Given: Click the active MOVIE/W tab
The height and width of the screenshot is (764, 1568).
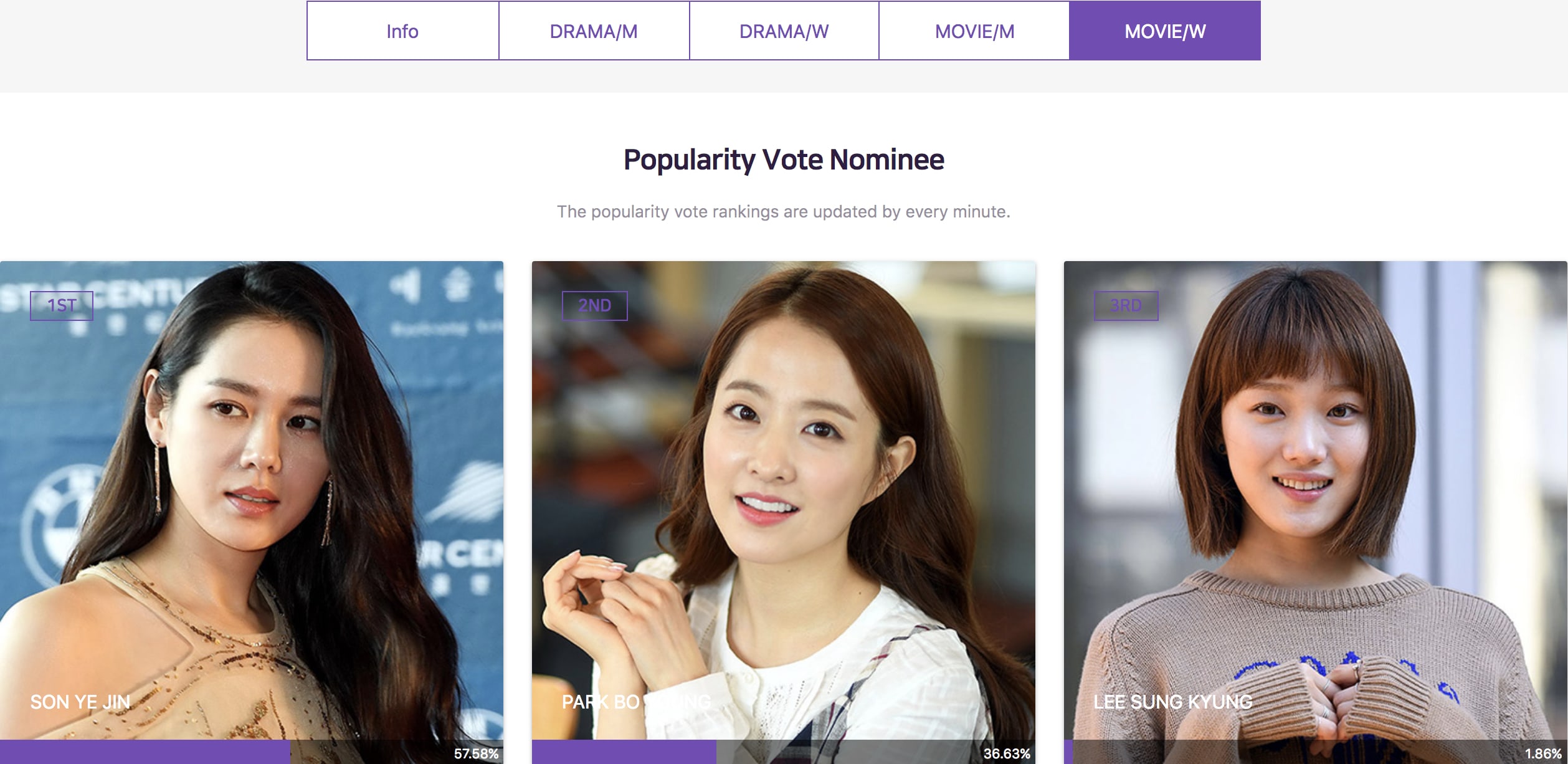Looking at the screenshot, I should 1165,31.
